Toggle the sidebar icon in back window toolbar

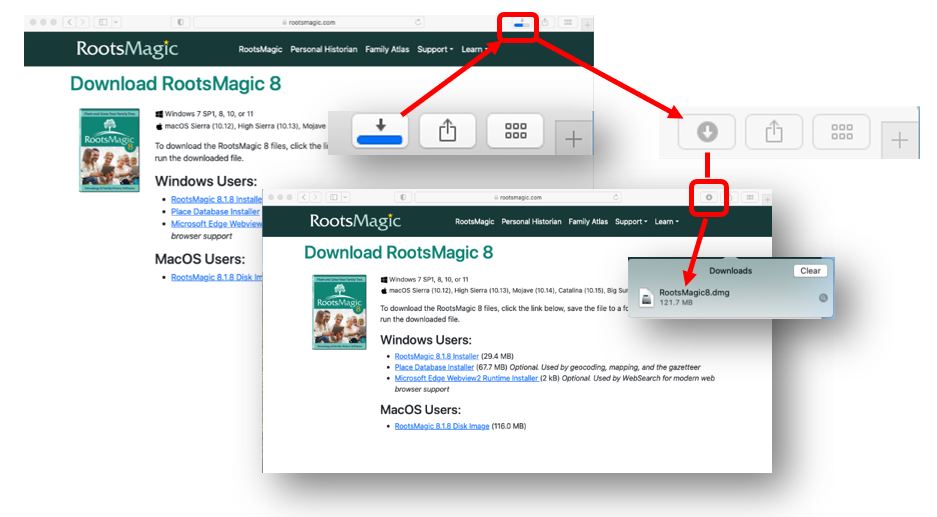pos(103,22)
